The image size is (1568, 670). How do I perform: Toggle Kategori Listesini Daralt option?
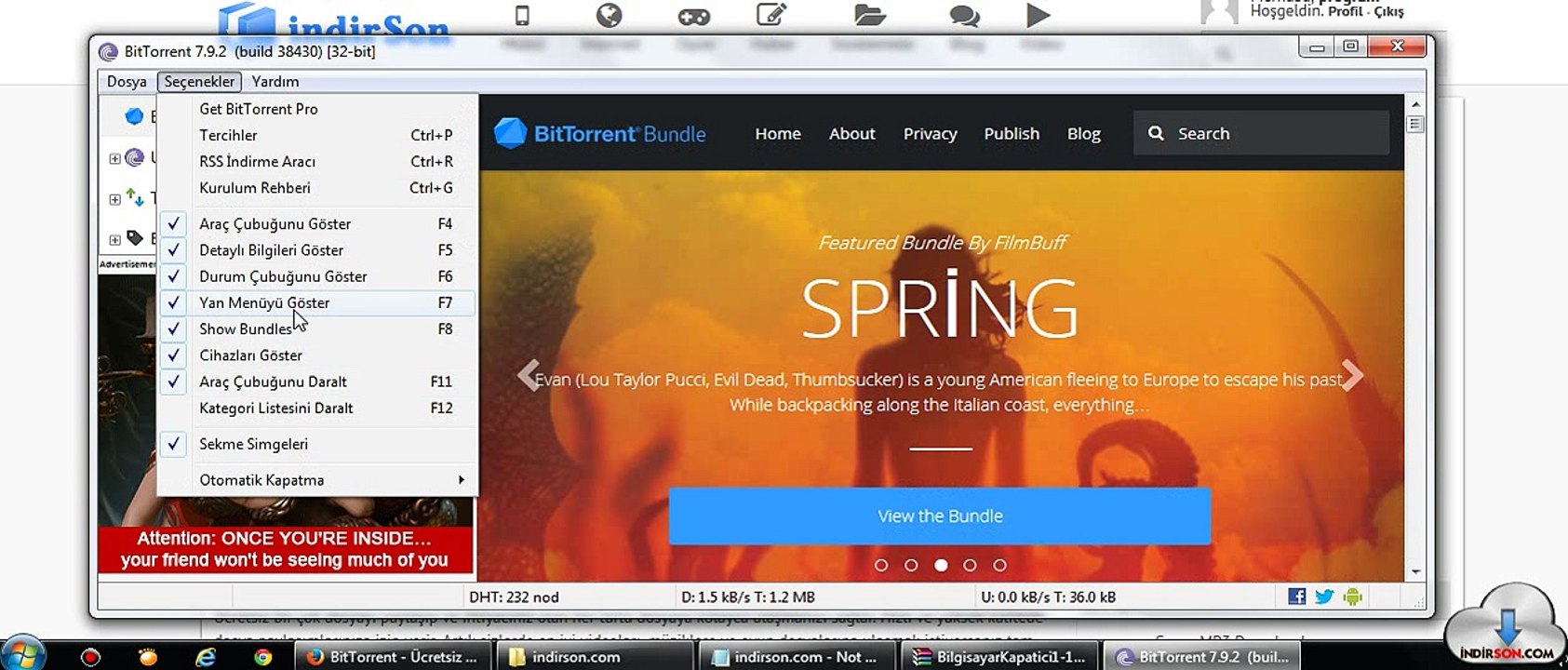pyautogui.click(x=318, y=408)
